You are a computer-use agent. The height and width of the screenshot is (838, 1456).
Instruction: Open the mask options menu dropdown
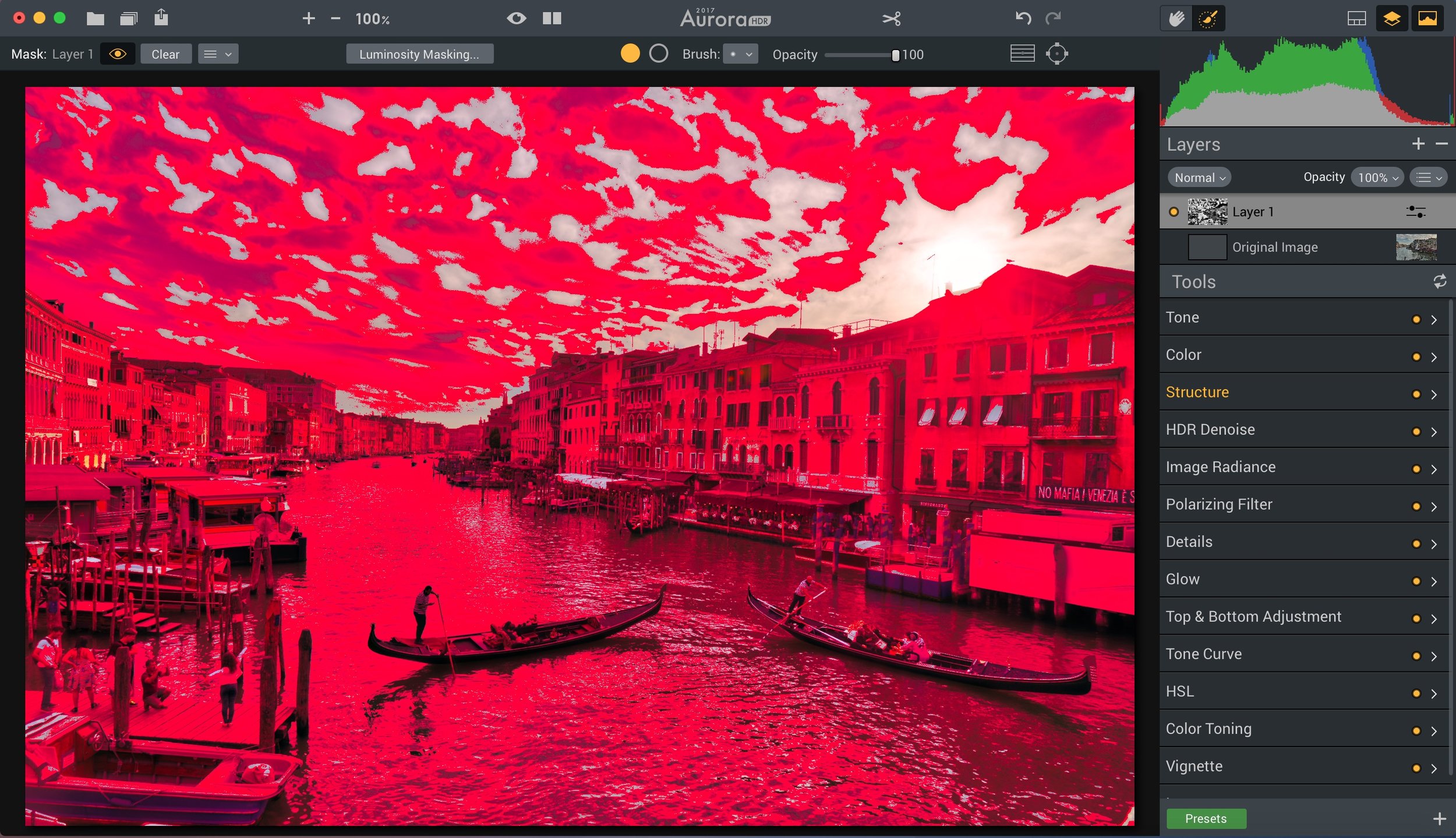point(218,54)
